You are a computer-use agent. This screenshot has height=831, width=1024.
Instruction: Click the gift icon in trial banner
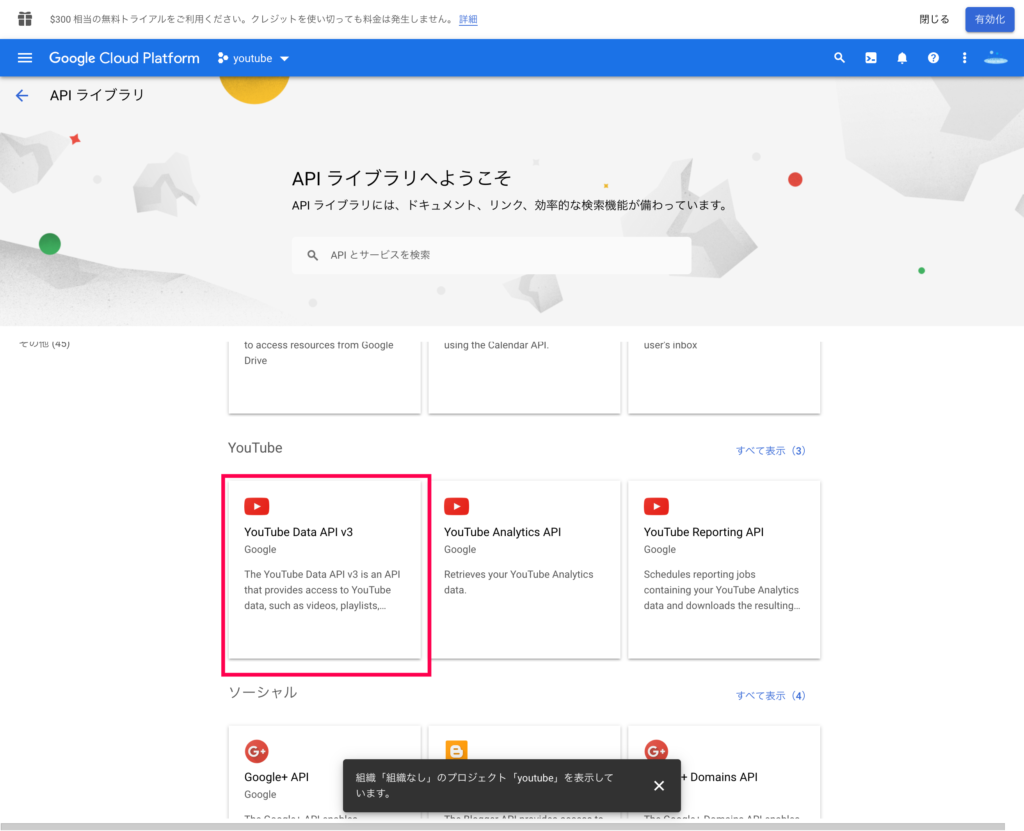click(x=25, y=19)
